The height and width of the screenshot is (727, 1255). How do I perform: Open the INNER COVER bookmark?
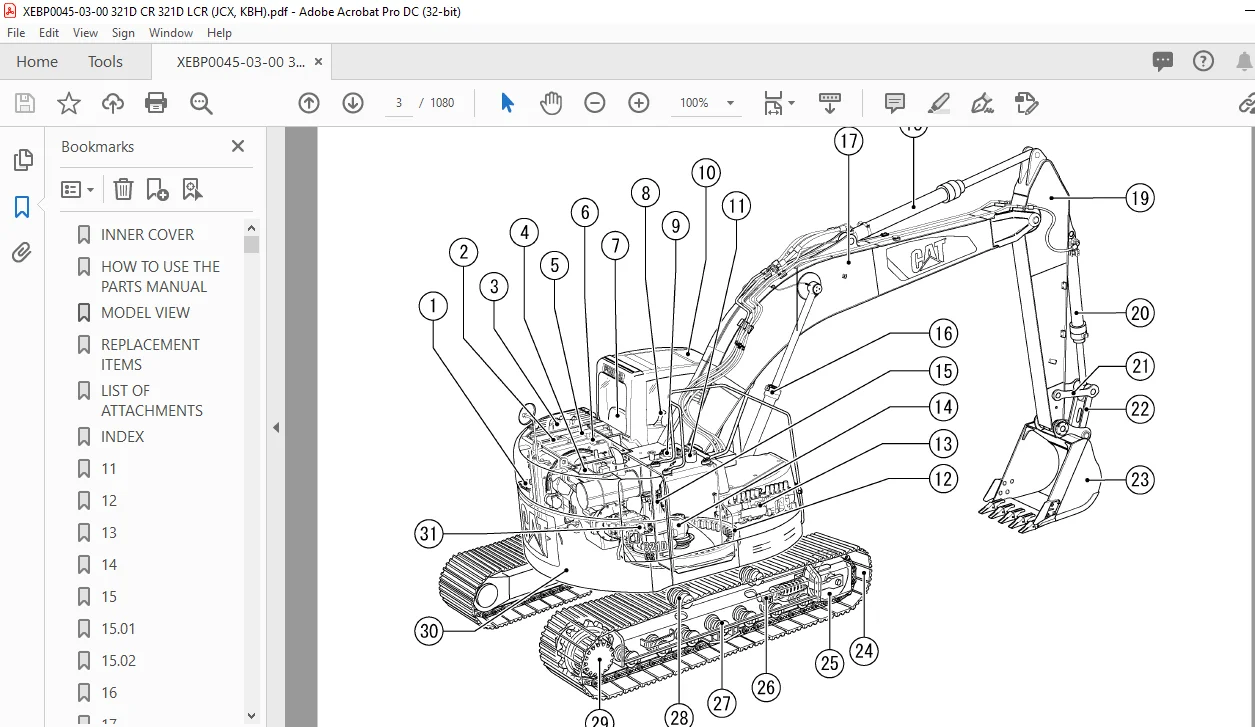148,234
